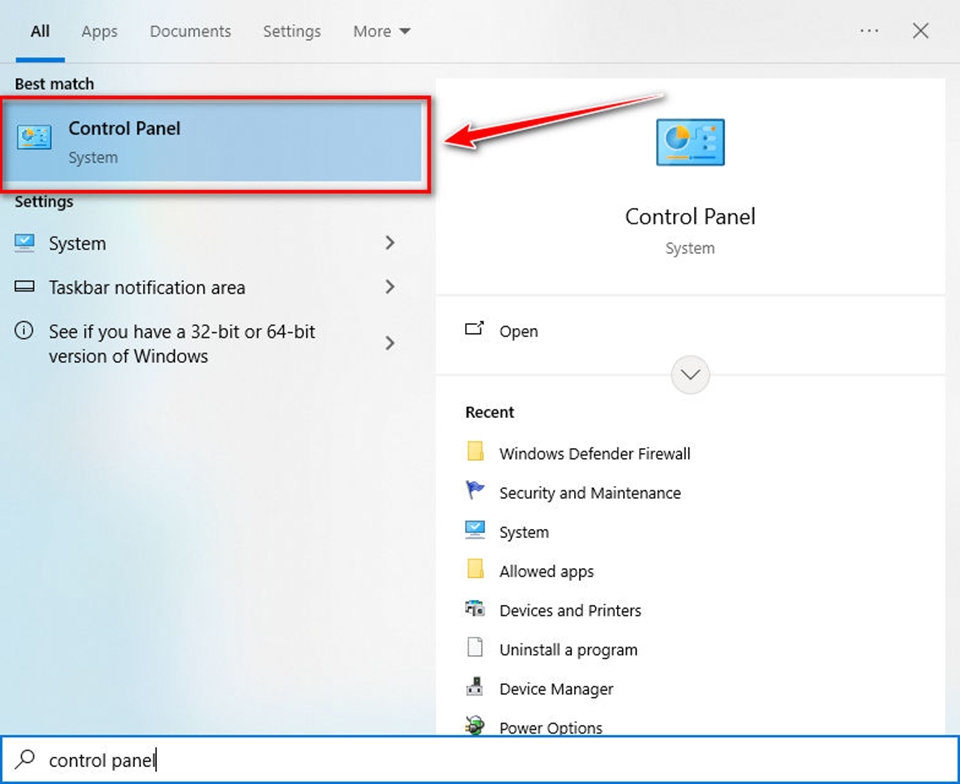Expand the System settings result arrow
The image size is (960, 784).
[x=389, y=243]
